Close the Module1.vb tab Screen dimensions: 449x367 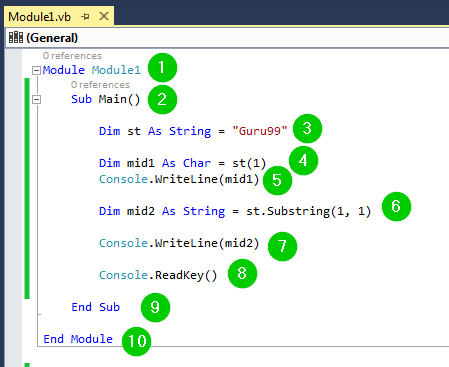click(104, 16)
